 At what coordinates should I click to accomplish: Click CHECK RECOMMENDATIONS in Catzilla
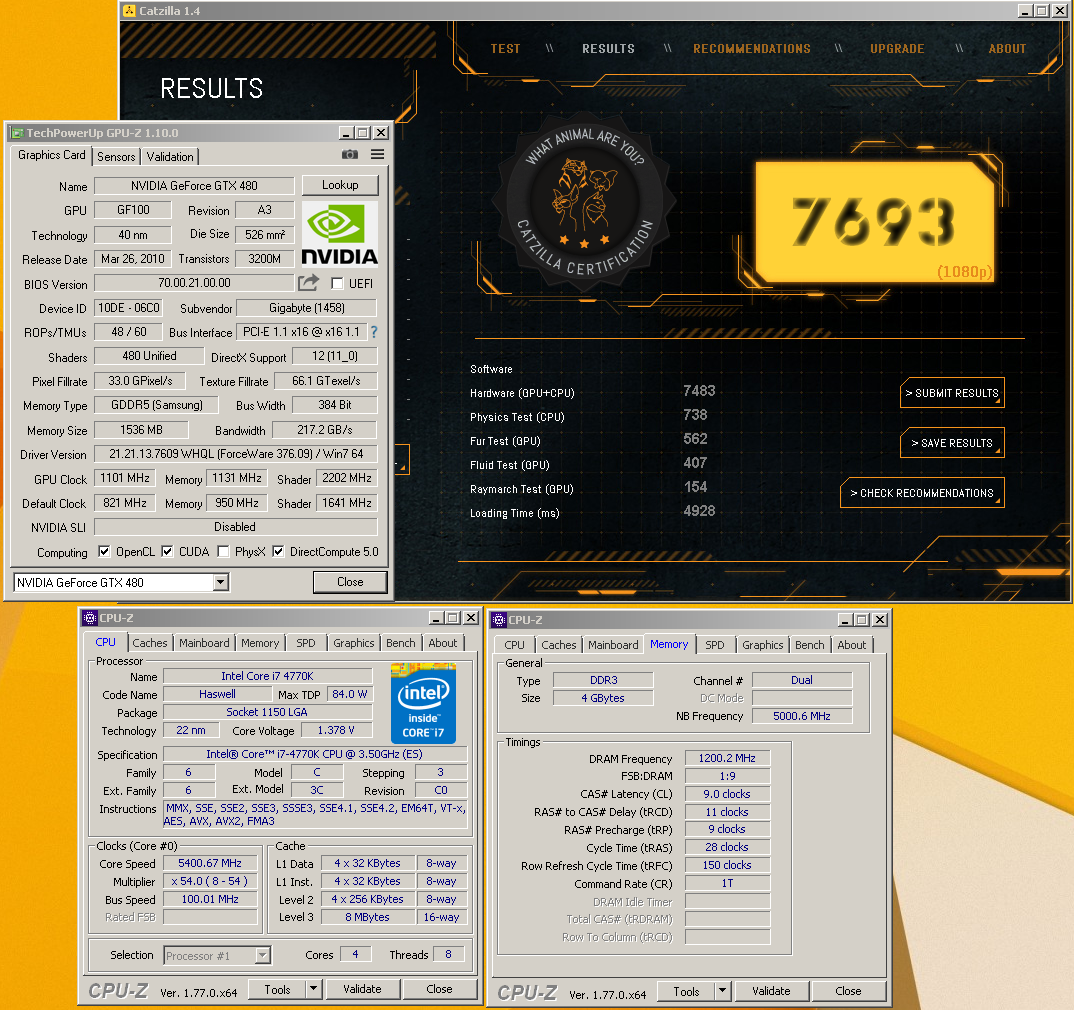point(922,493)
